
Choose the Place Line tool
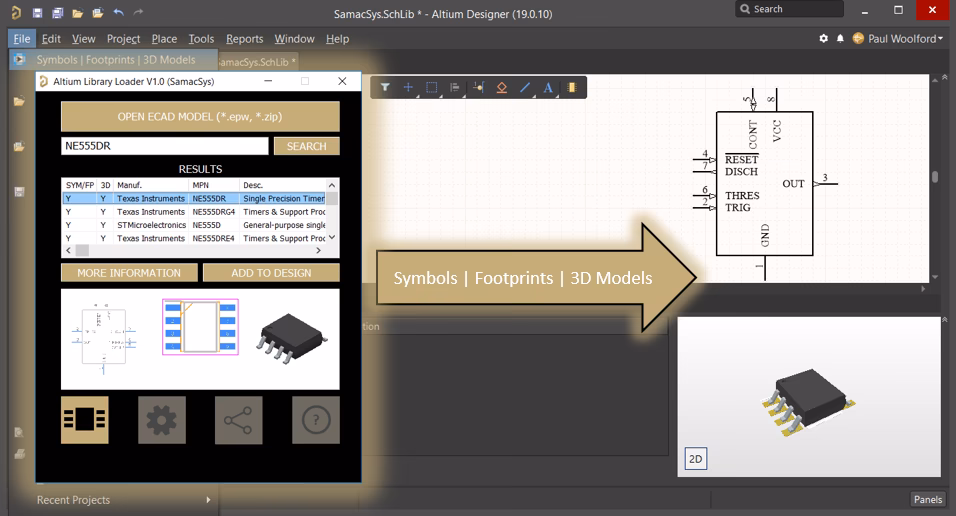[x=525, y=88]
